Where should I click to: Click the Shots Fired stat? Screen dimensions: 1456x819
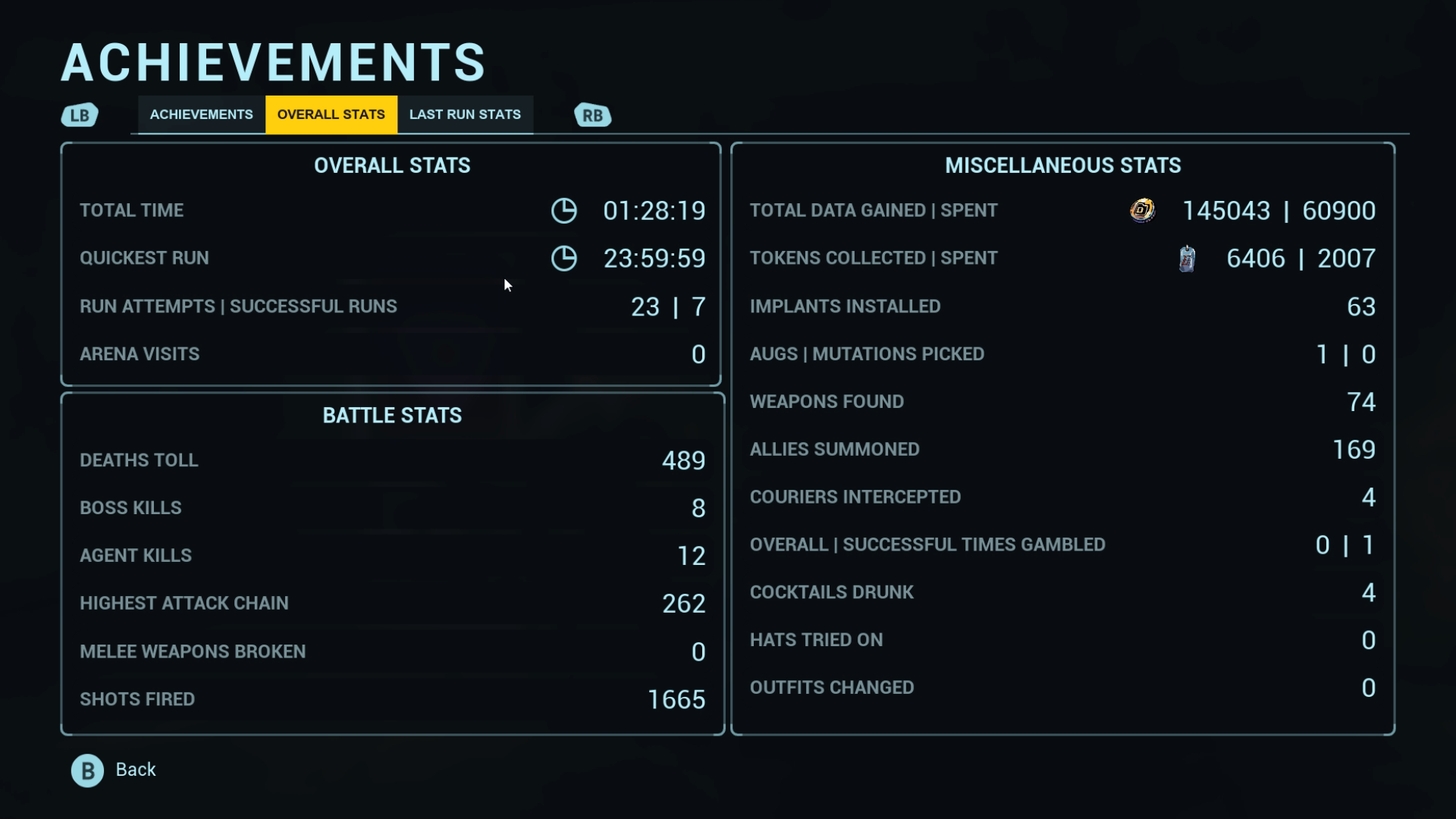pyautogui.click(x=392, y=699)
